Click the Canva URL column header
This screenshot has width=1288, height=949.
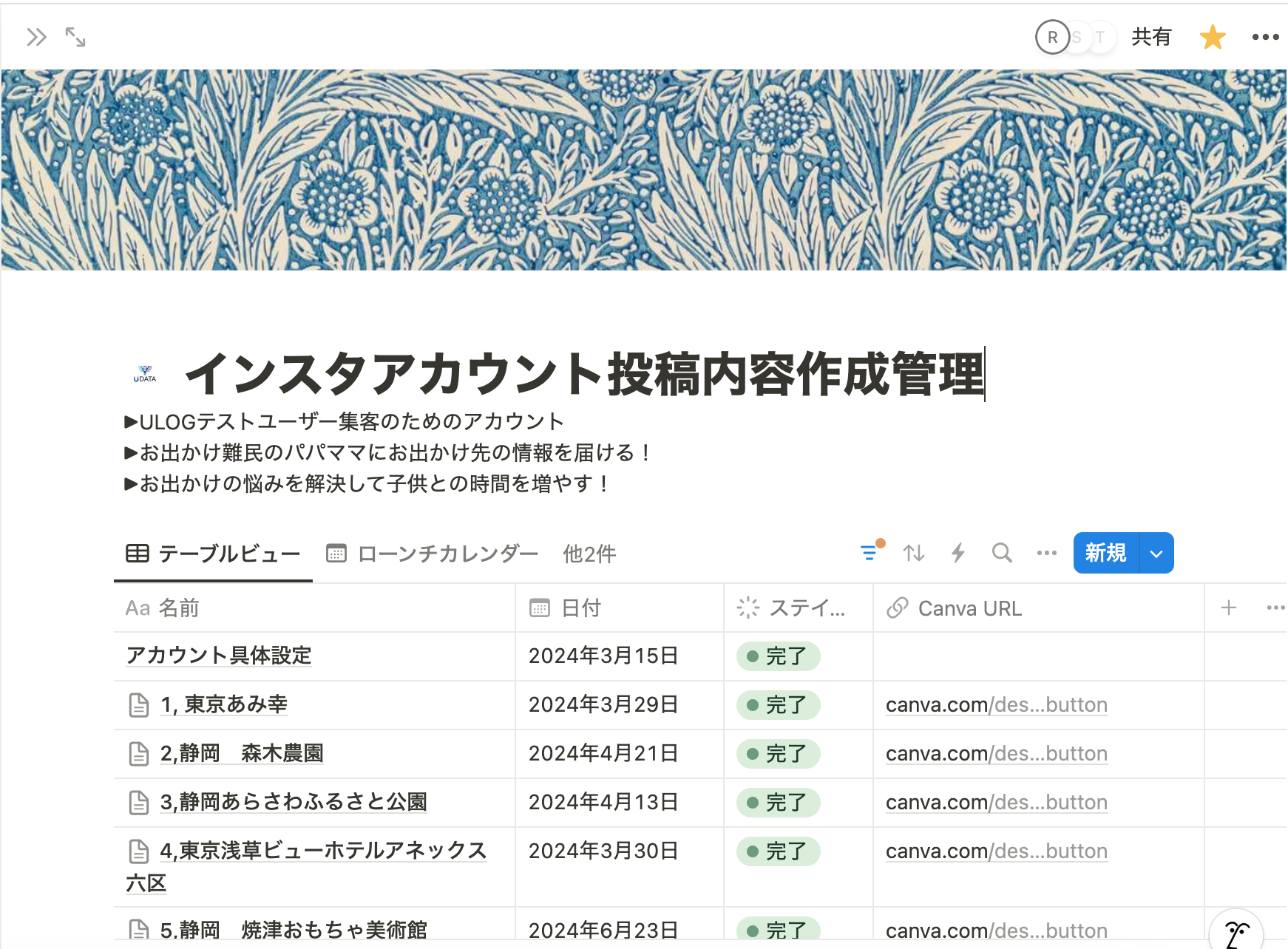click(1039, 608)
